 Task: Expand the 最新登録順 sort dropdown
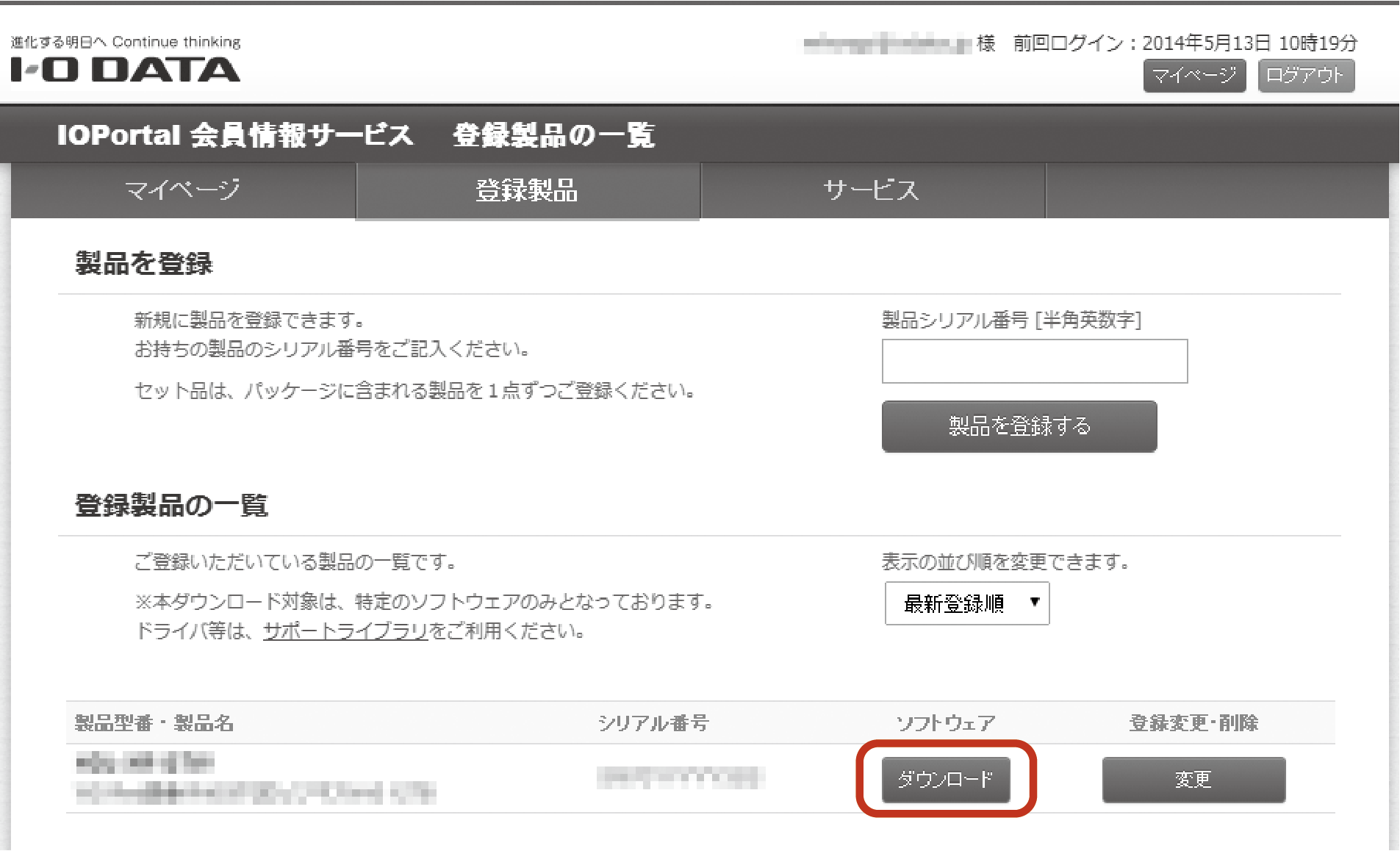(966, 603)
